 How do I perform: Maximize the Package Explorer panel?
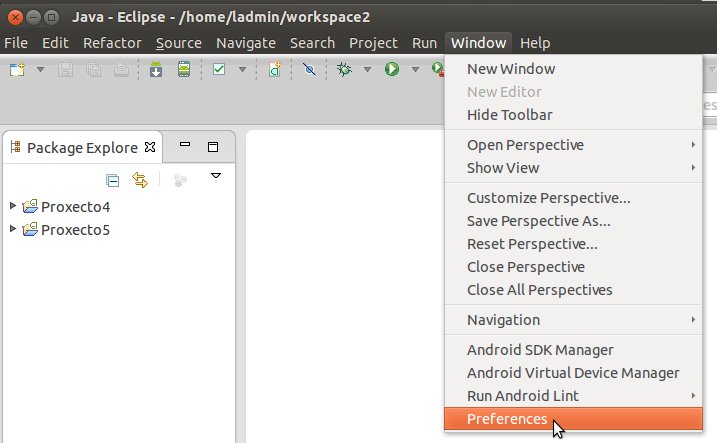pyautogui.click(x=213, y=147)
